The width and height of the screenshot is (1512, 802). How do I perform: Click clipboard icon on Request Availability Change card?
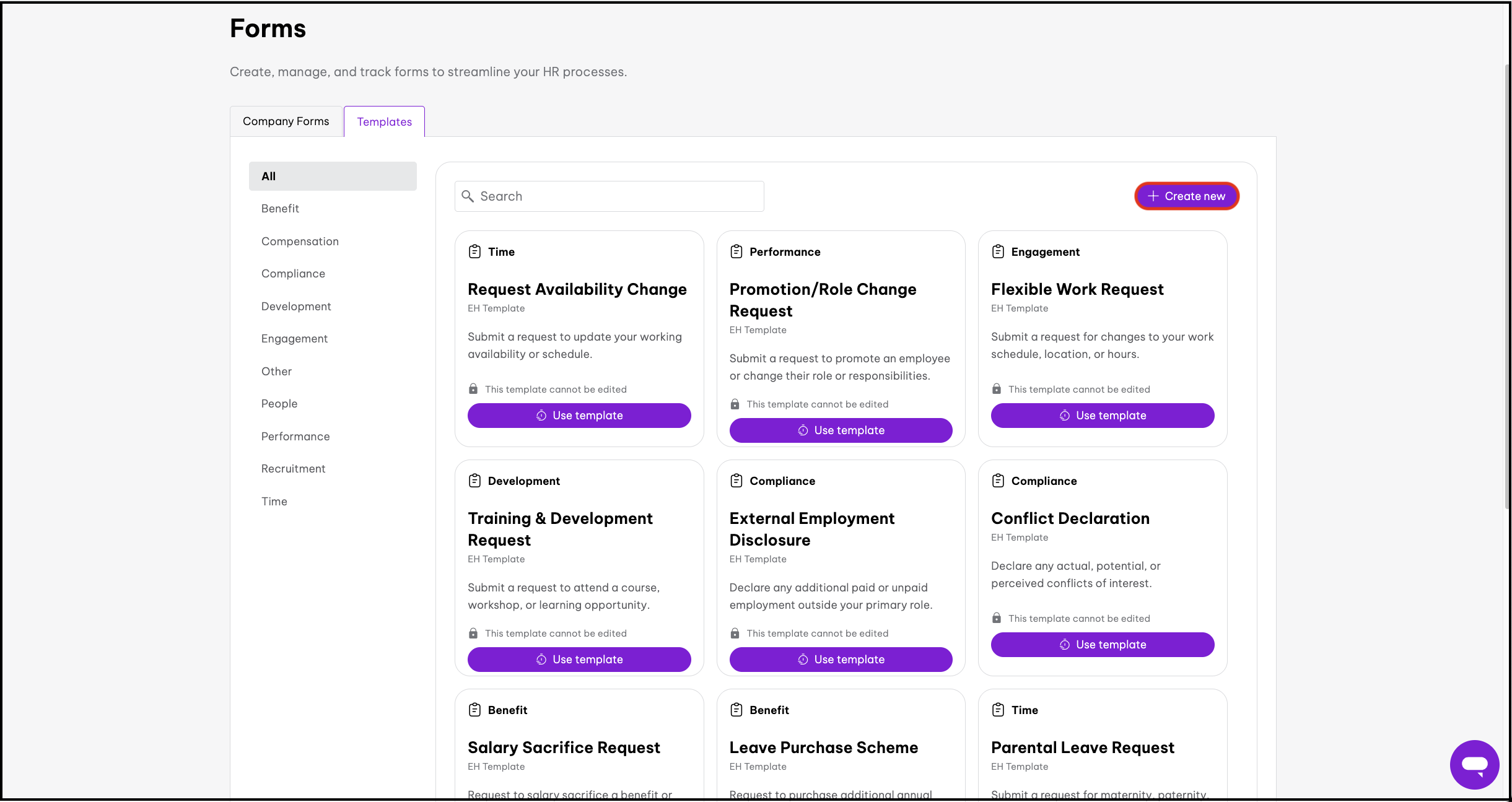click(x=474, y=251)
